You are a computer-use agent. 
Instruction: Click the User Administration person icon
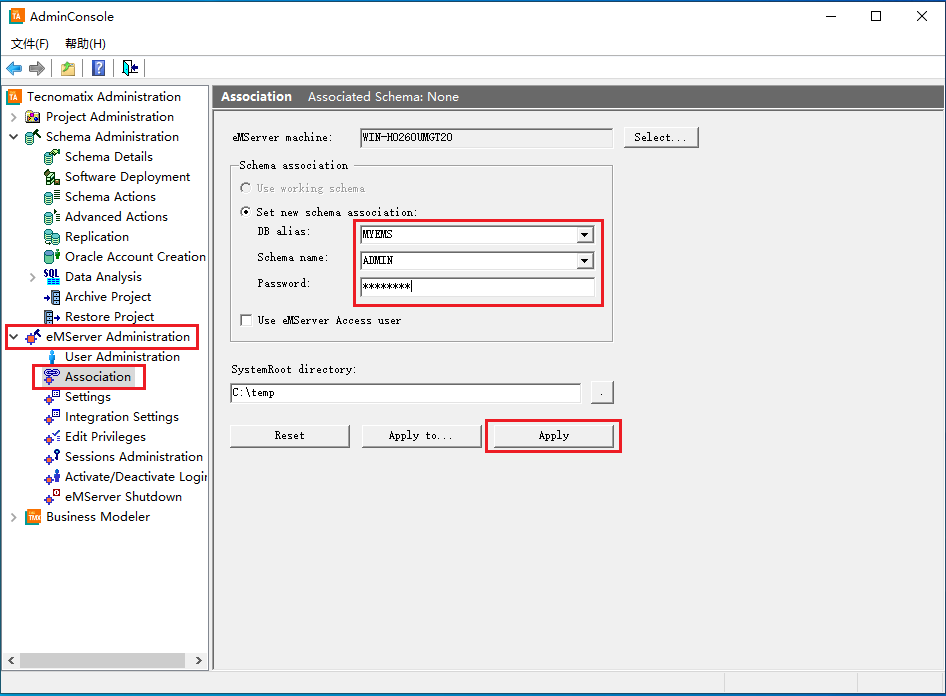tap(52, 357)
